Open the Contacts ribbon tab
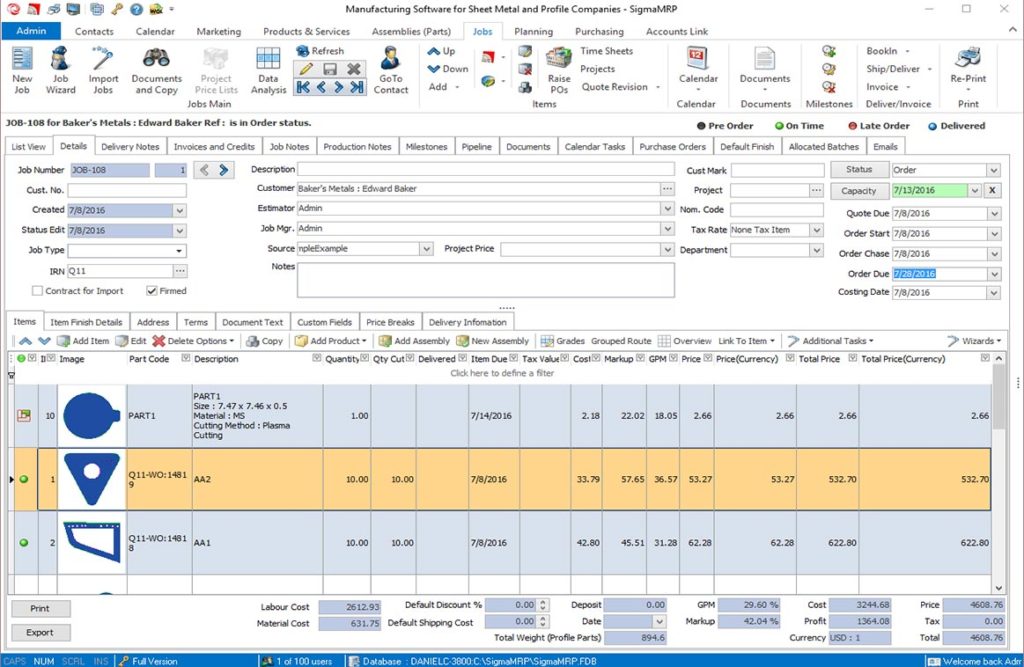 pos(94,31)
